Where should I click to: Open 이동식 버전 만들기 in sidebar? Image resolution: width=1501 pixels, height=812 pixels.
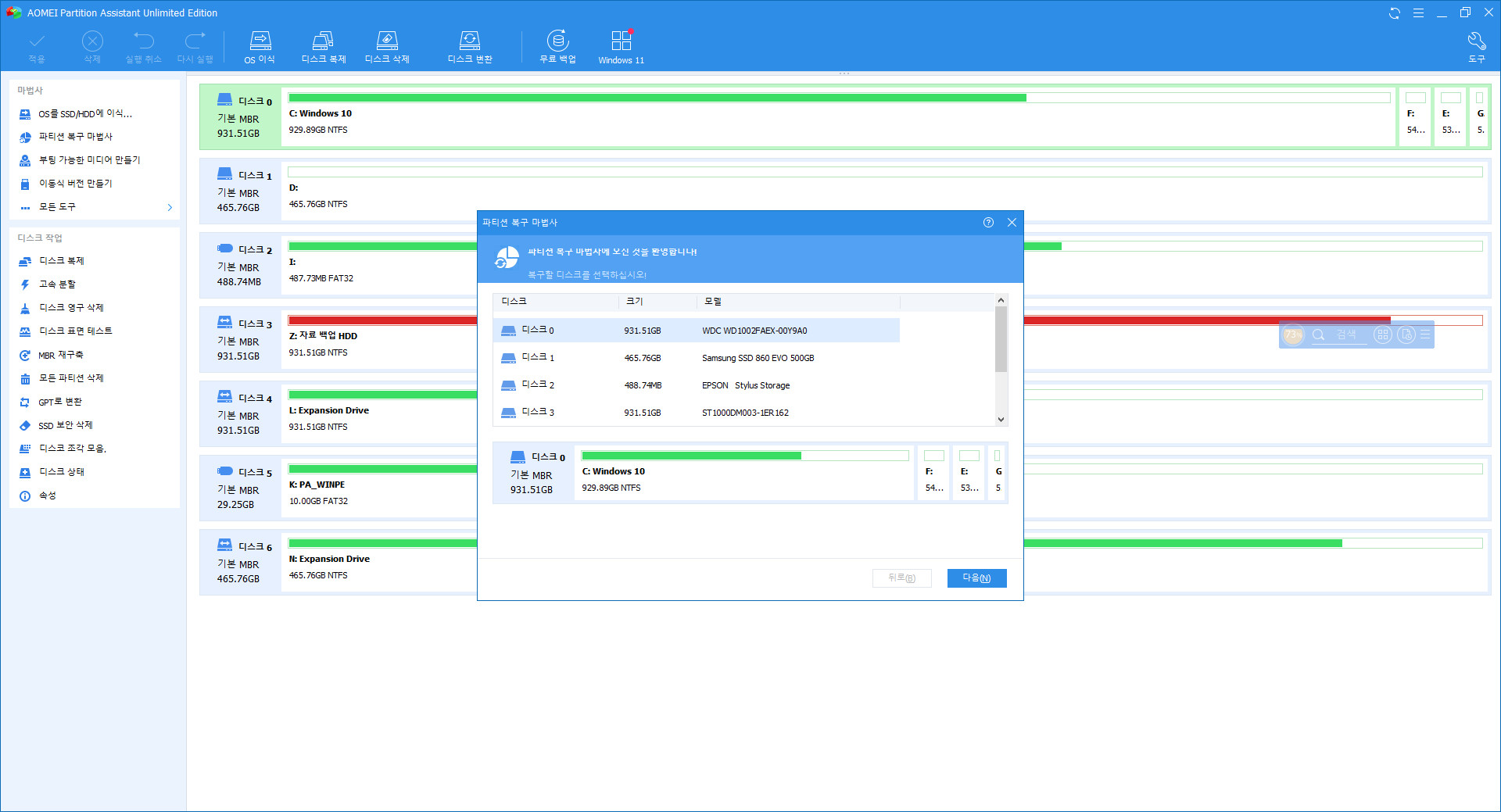coord(75,184)
